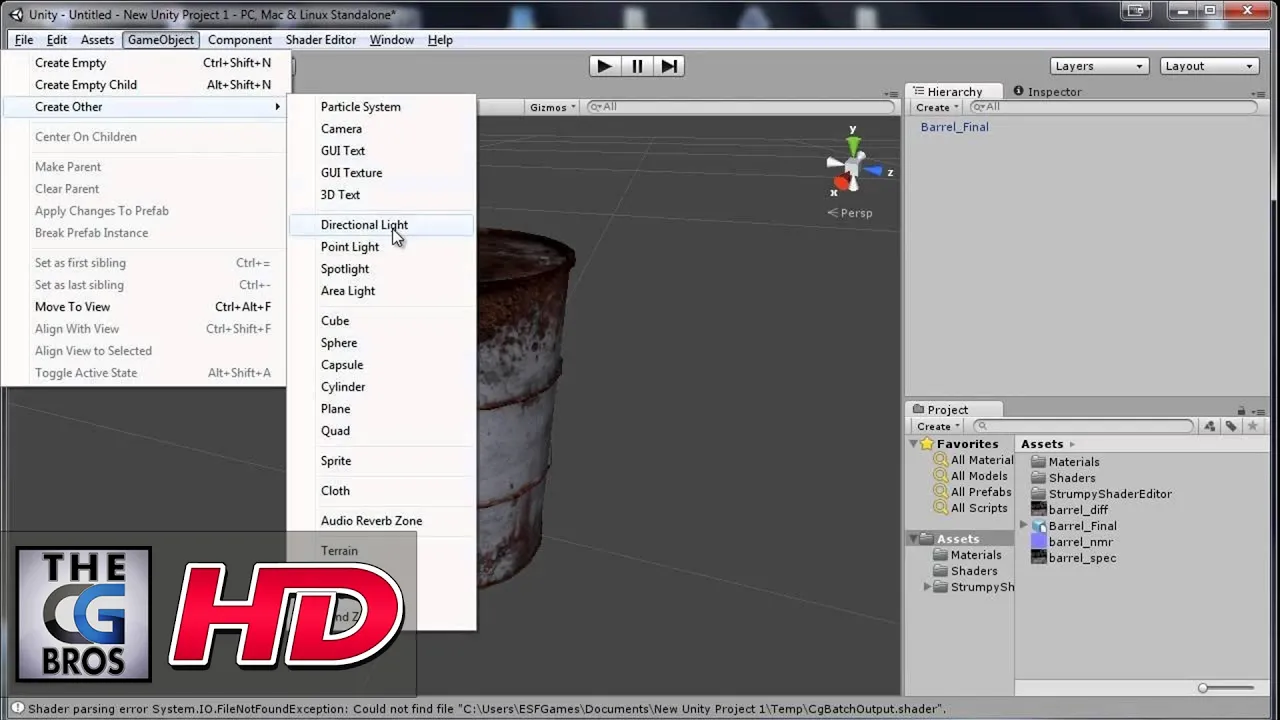Choose Create Empty from the GameObject menu
Viewport: 1280px width, 720px height.
point(147,63)
